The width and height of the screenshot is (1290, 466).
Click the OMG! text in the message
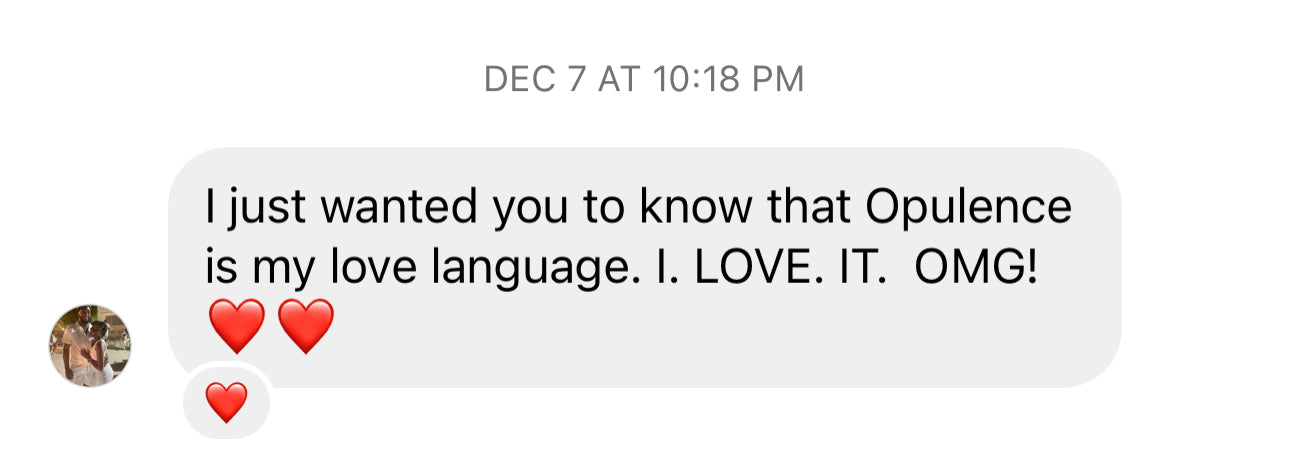pyautogui.click(x=973, y=269)
